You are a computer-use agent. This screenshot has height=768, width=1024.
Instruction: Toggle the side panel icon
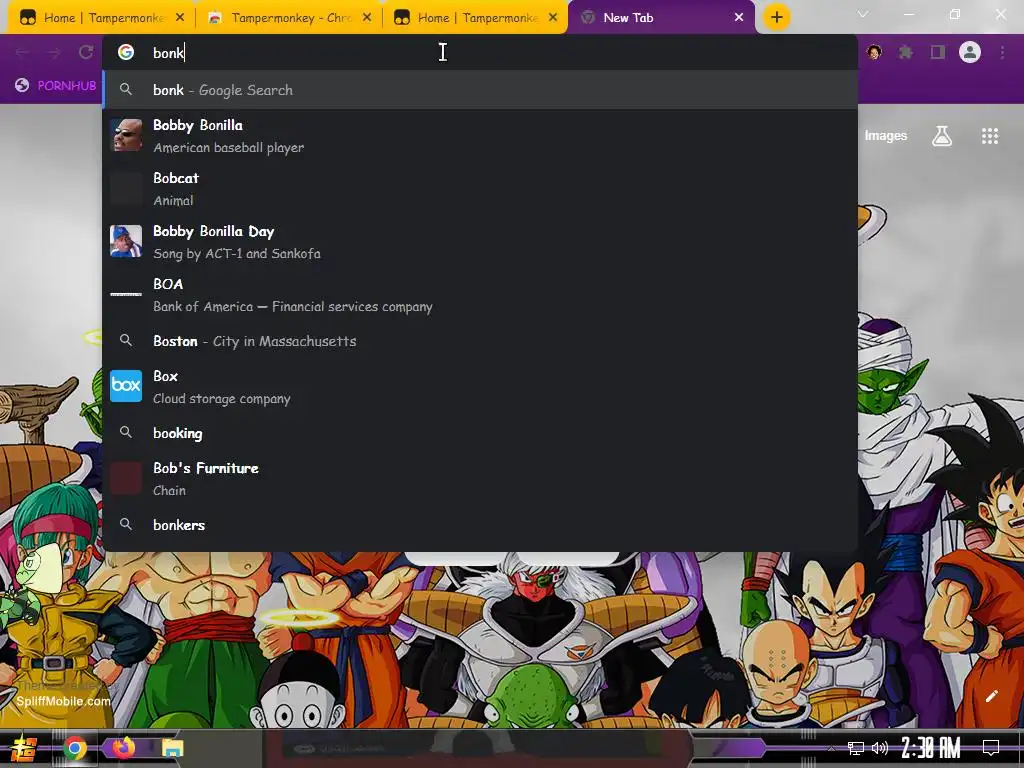(938, 52)
